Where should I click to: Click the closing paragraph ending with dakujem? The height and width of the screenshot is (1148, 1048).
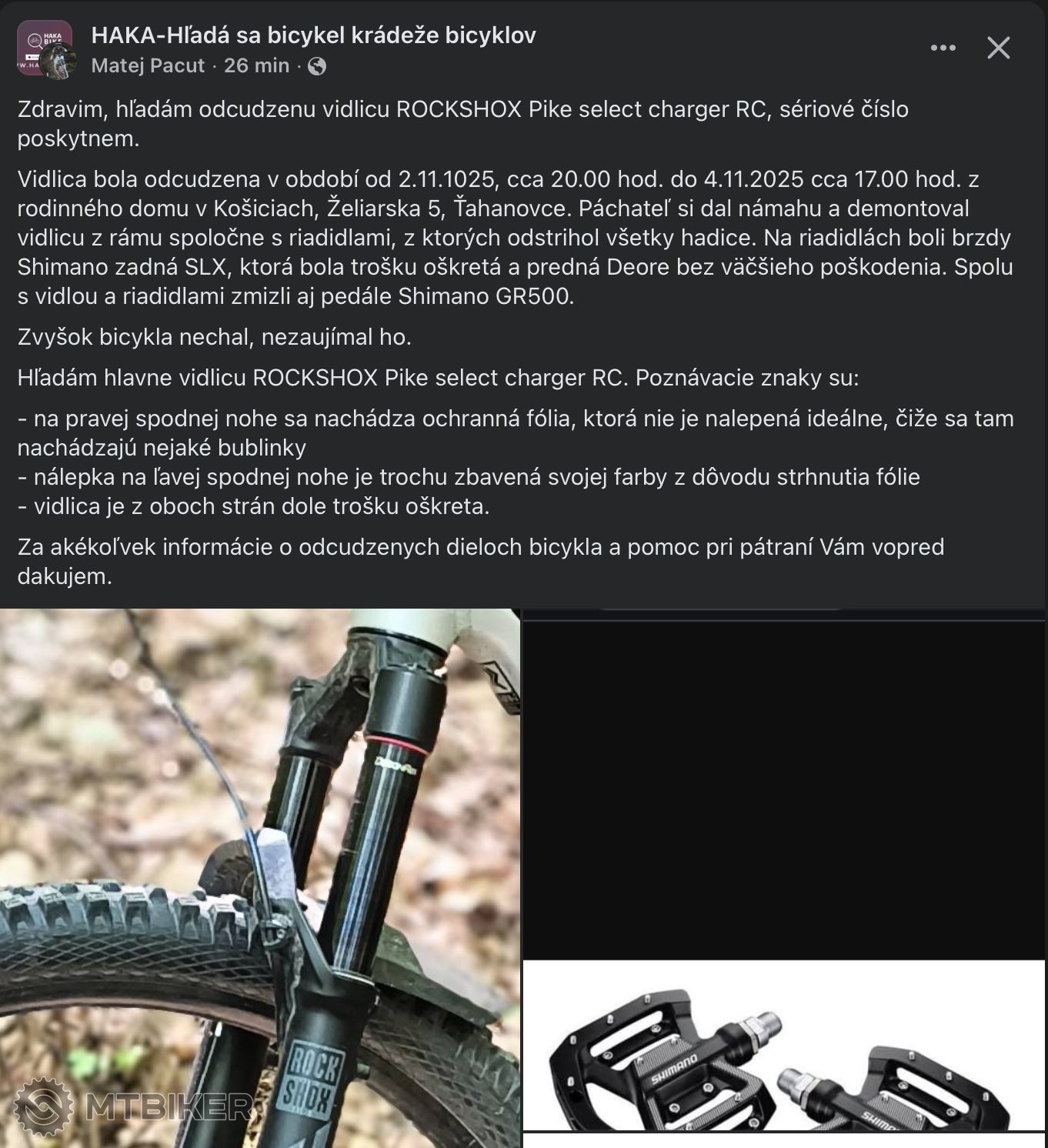480,562
